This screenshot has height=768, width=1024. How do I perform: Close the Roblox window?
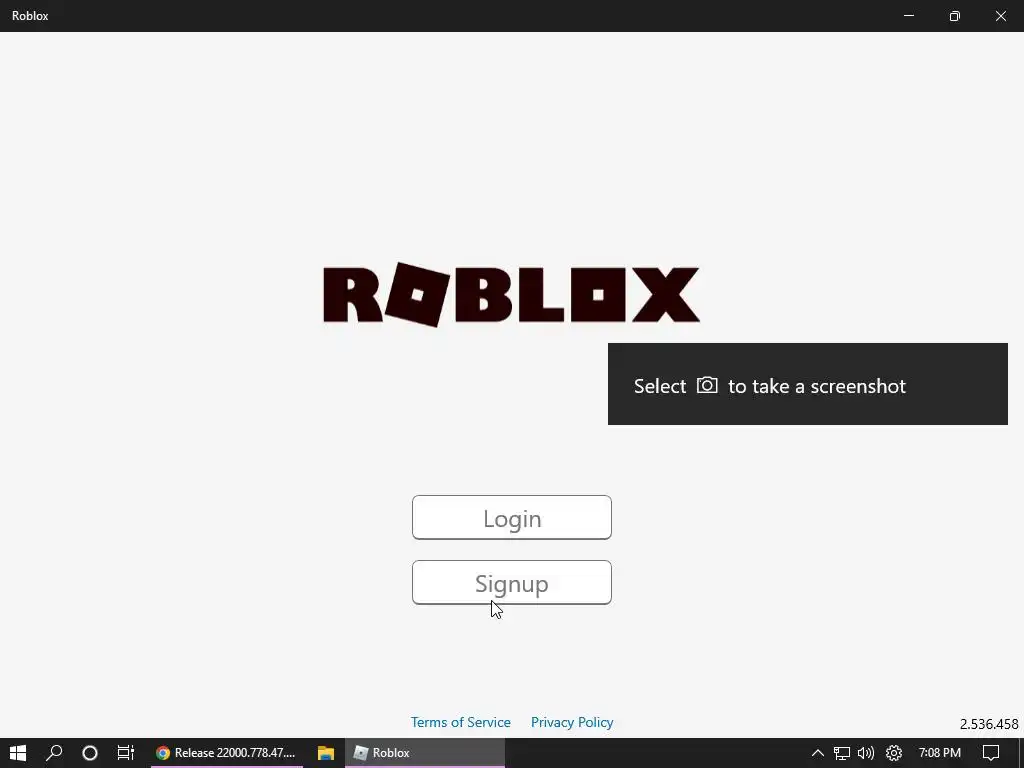click(x=1000, y=16)
